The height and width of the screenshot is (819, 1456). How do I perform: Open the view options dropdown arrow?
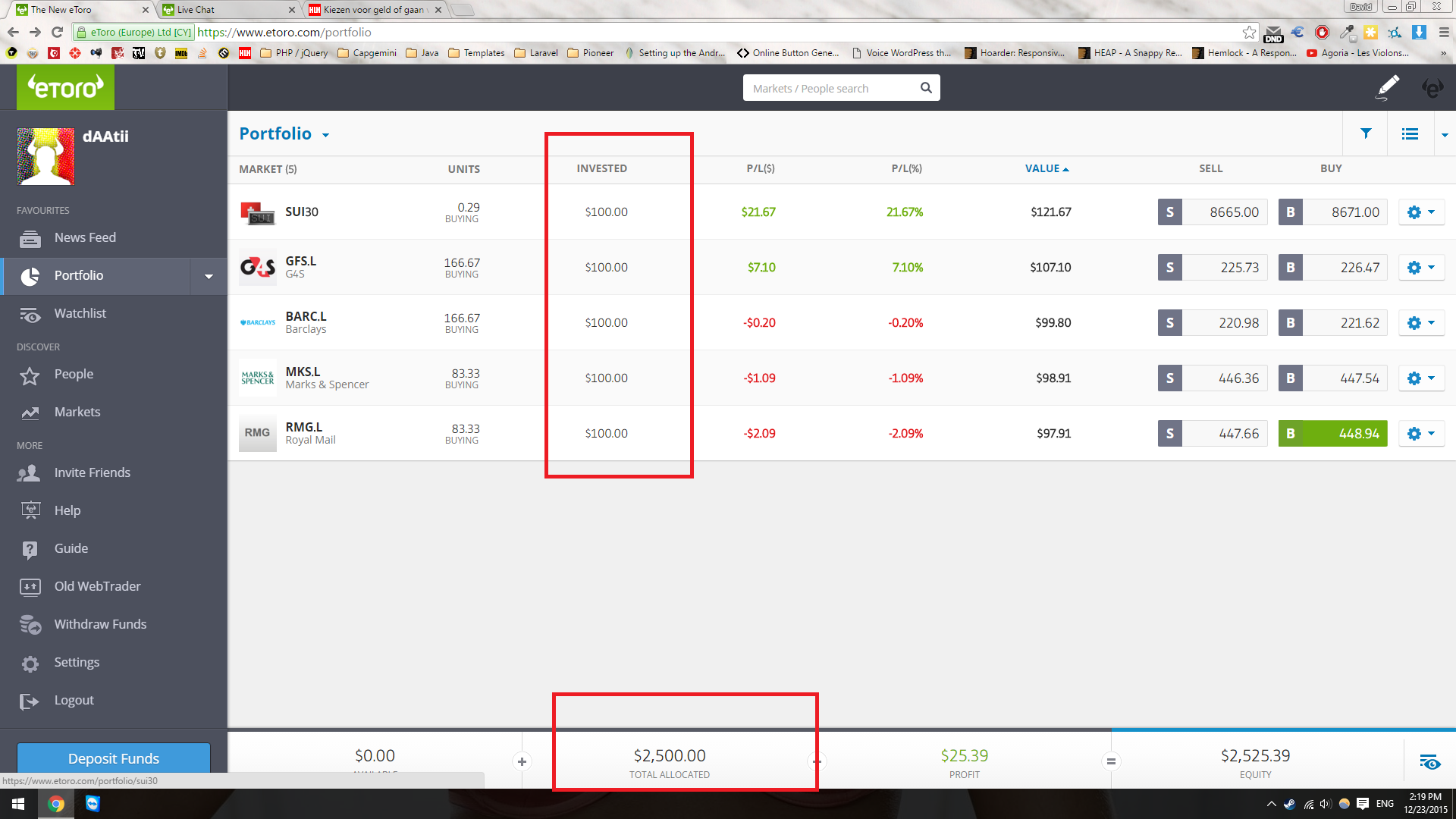click(x=1445, y=135)
